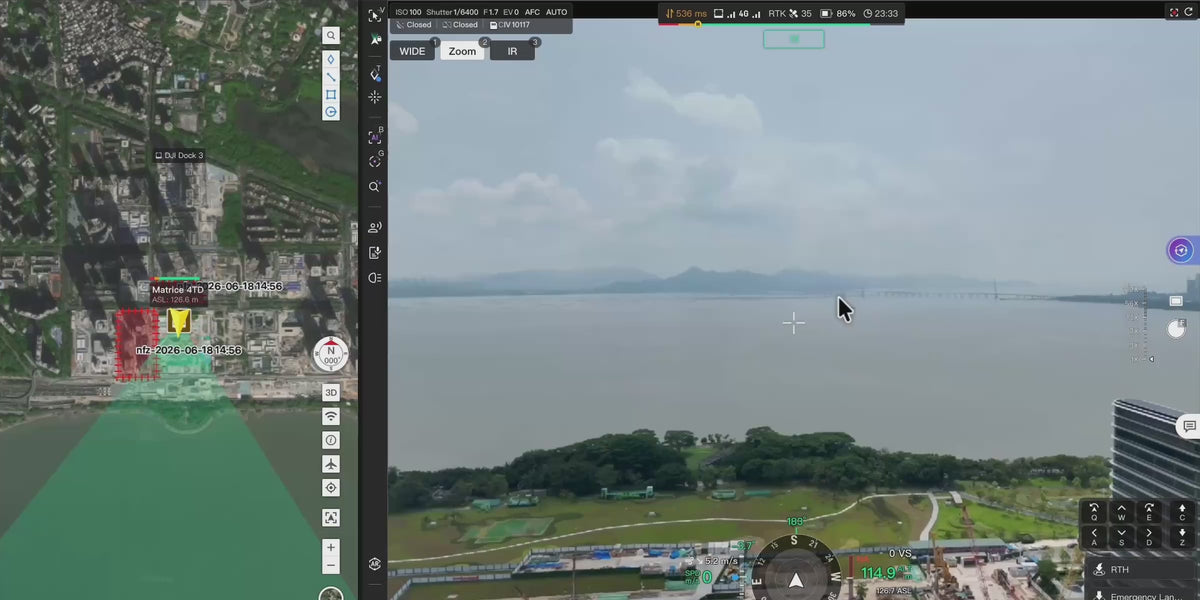Screen dimensions: 1200x600
Task: Click the S backward control key
Action: (1121, 537)
